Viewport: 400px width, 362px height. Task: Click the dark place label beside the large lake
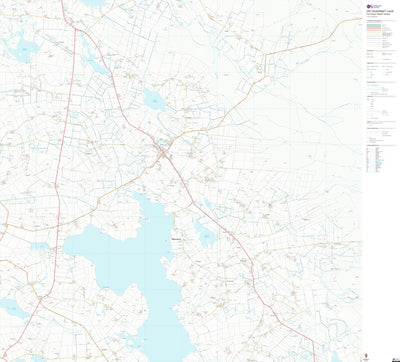[175, 239]
